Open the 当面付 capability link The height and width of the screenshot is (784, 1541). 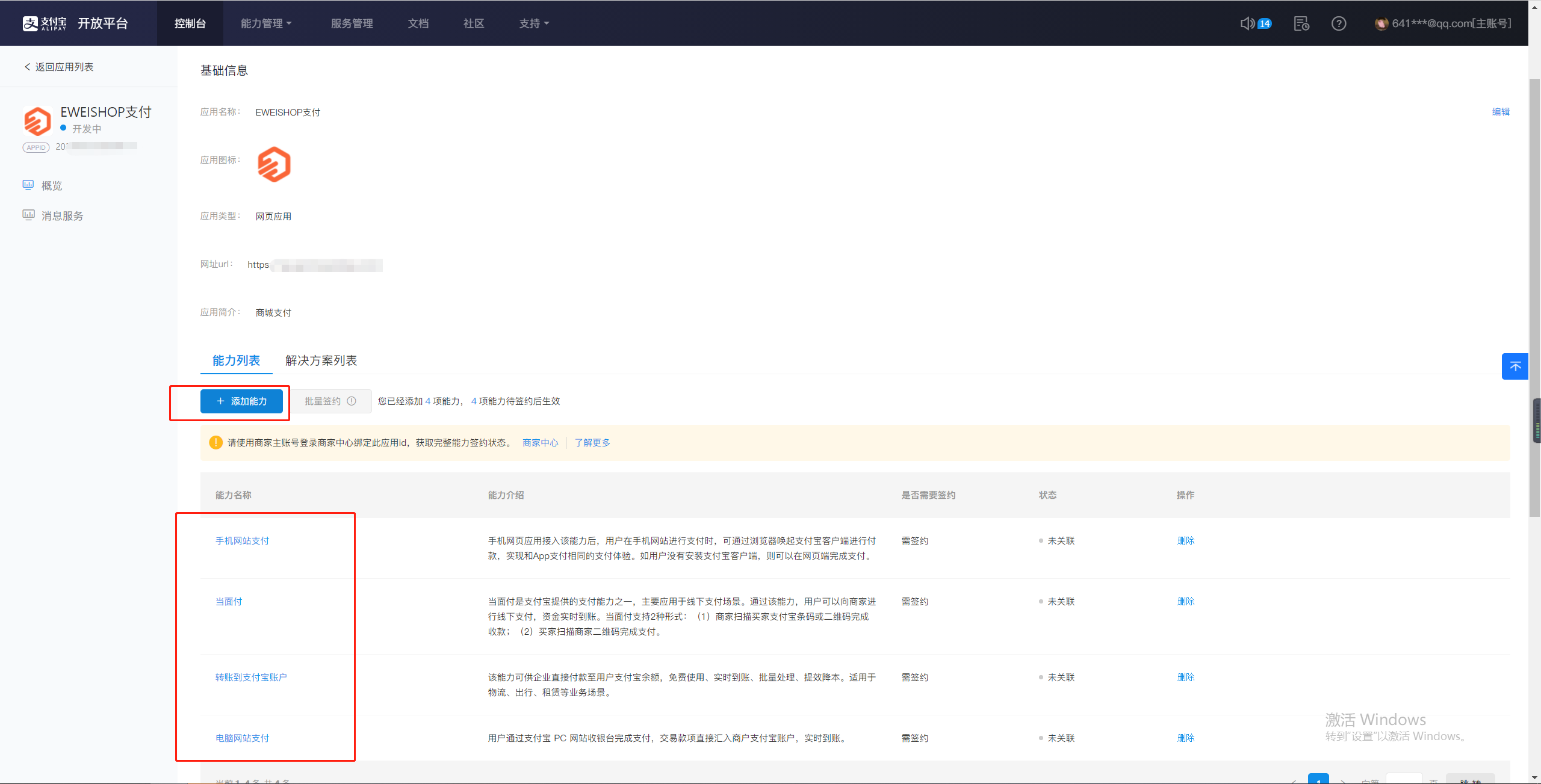229,602
